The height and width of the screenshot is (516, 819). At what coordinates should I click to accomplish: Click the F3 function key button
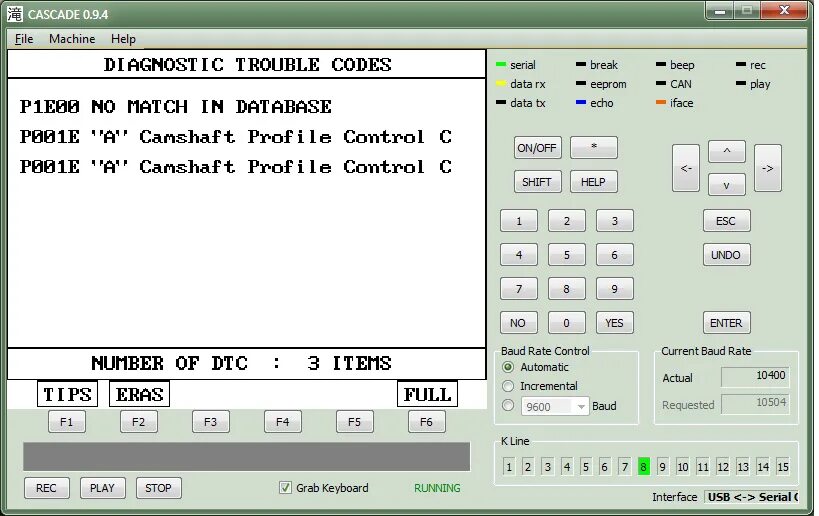(211, 422)
